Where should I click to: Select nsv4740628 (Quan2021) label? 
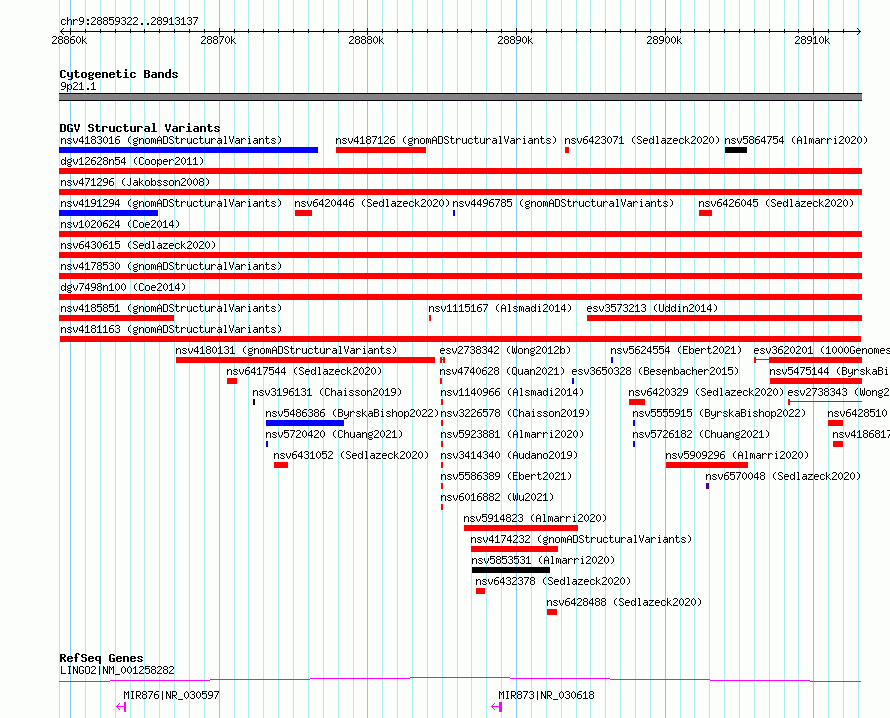click(502, 371)
